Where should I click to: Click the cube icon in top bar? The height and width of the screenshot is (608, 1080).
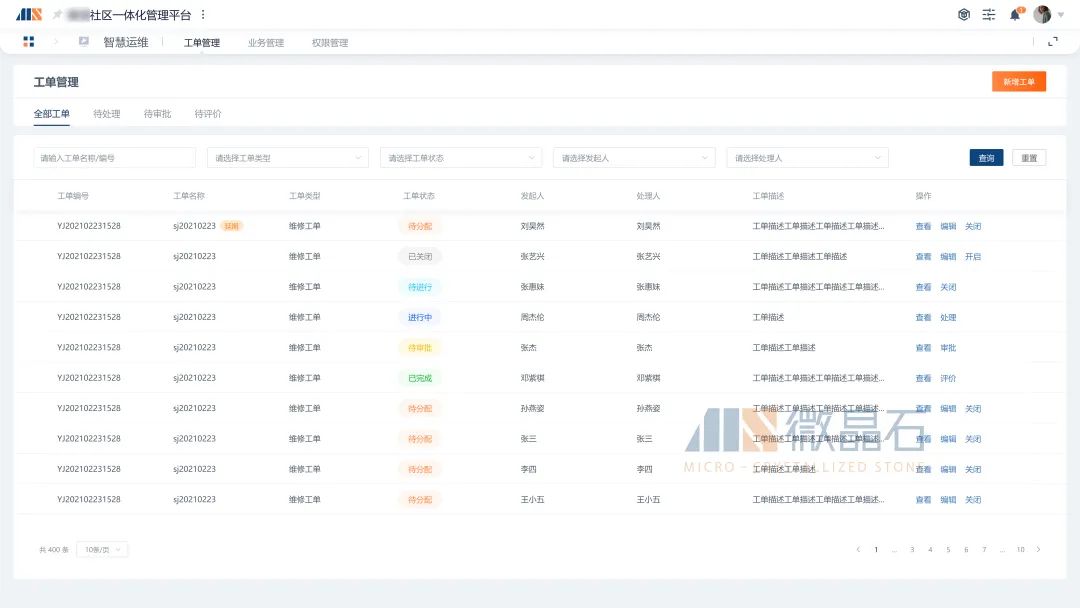(x=964, y=15)
